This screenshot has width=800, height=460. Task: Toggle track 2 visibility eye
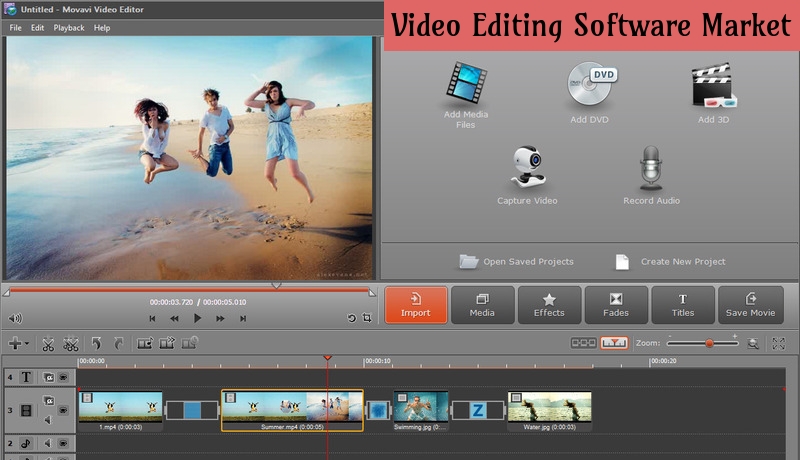(x=63, y=444)
